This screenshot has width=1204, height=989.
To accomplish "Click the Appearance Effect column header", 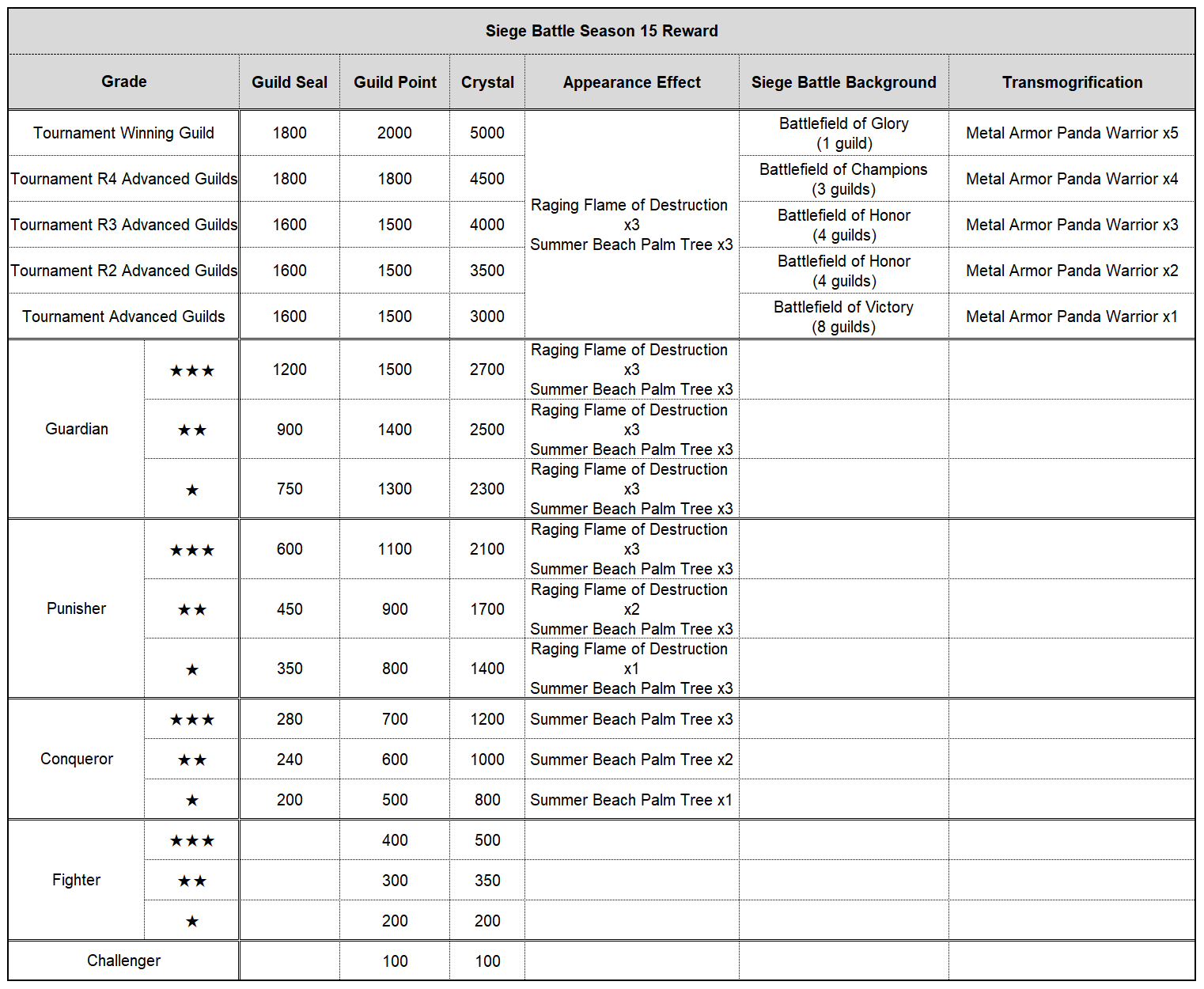I will coord(631,82).
